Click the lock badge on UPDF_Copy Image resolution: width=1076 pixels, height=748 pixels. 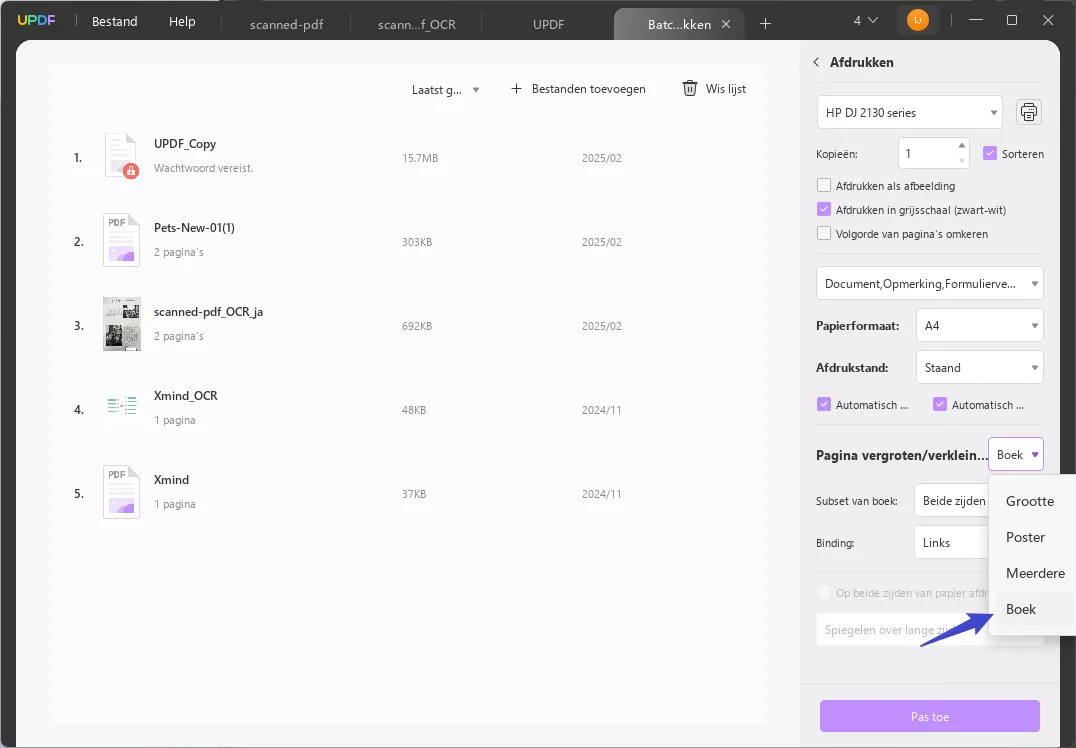point(129,169)
